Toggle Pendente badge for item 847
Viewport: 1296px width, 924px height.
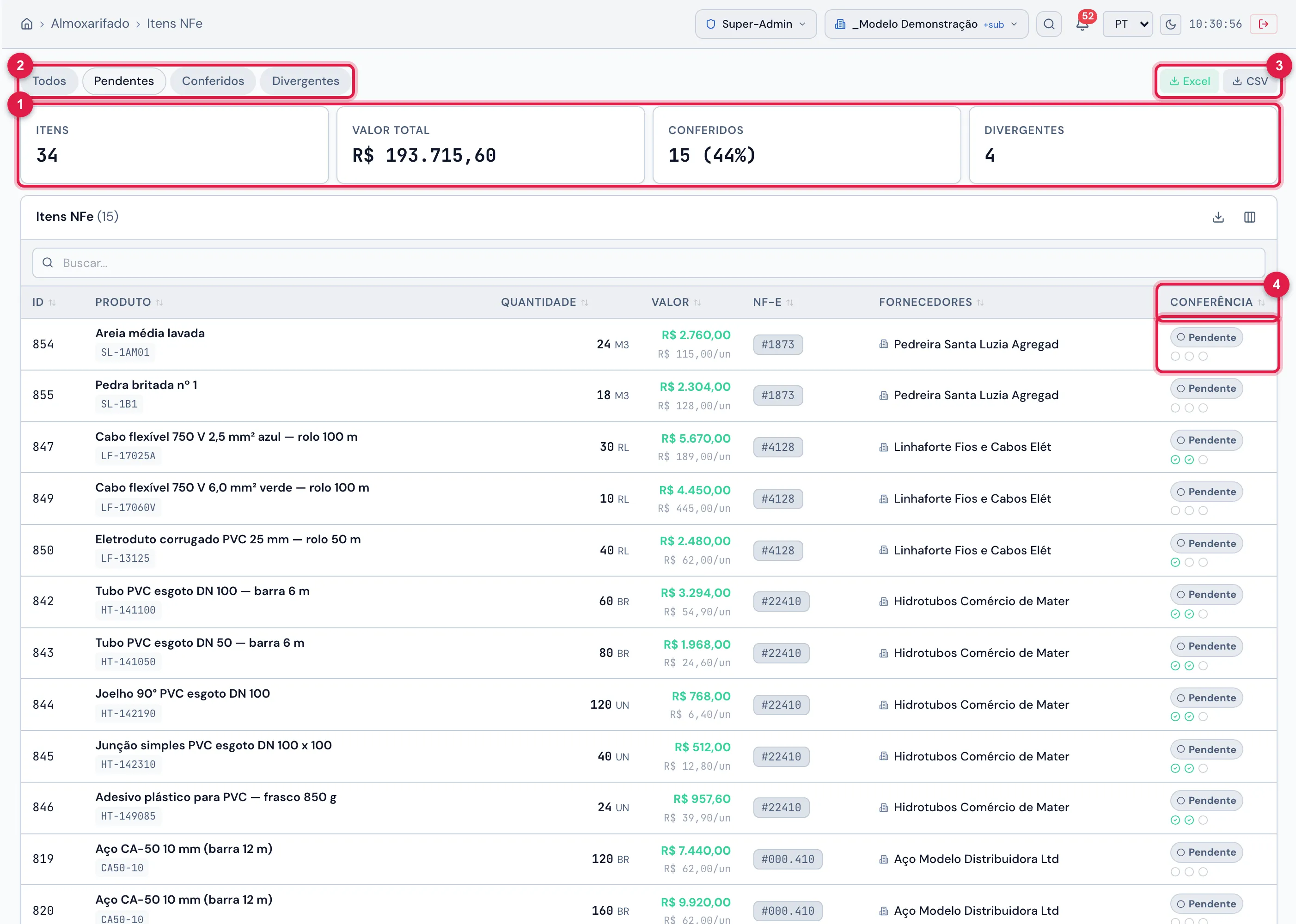[x=1206, y=440]
